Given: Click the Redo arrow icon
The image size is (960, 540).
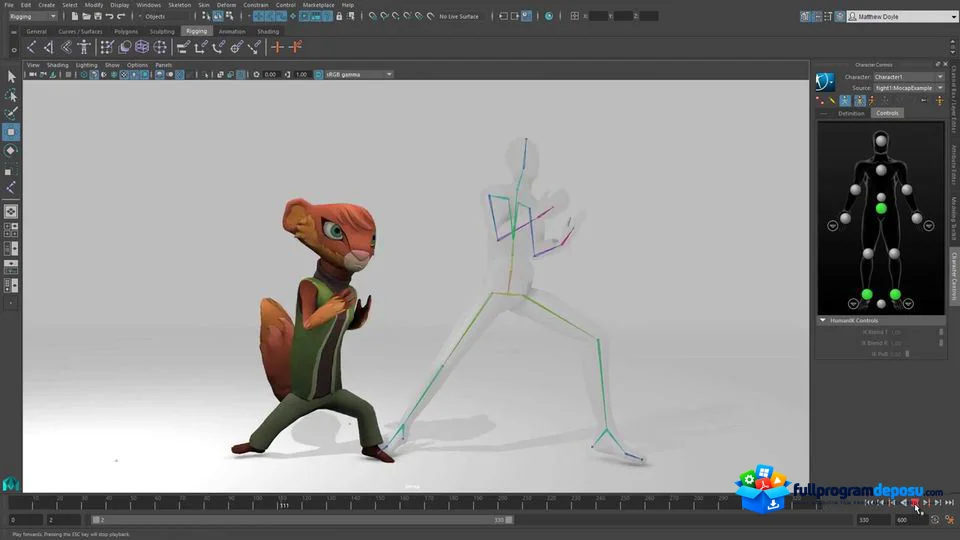Looking at the screenshot, I should point(121,16).
